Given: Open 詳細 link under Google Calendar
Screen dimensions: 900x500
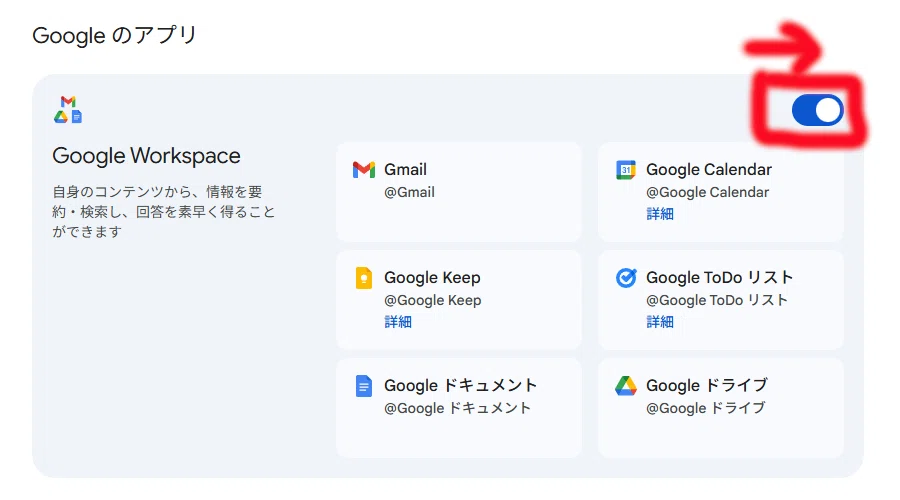Looking at the screenshot, I should point(660,214).
